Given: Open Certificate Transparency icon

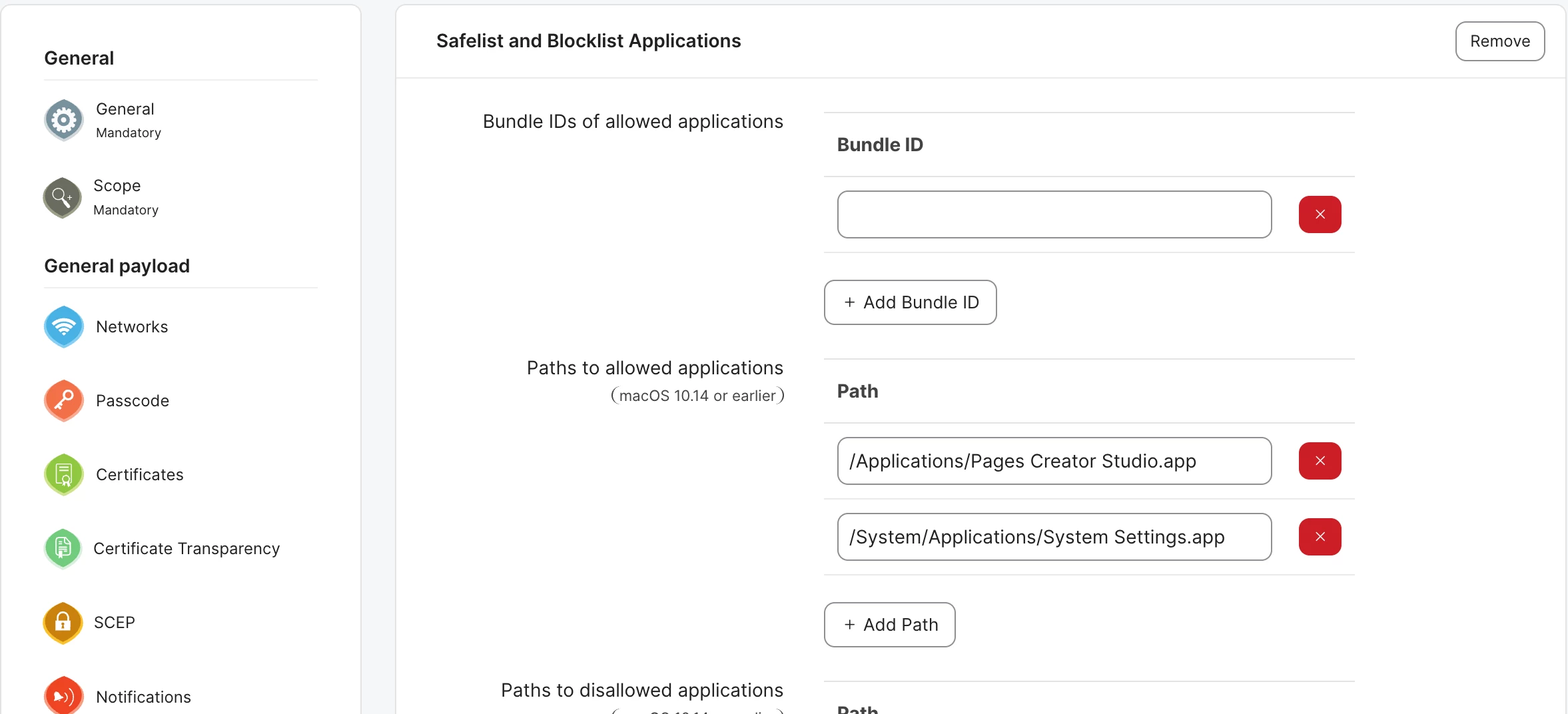Looking at the screenshot, I should pos(63,548).
